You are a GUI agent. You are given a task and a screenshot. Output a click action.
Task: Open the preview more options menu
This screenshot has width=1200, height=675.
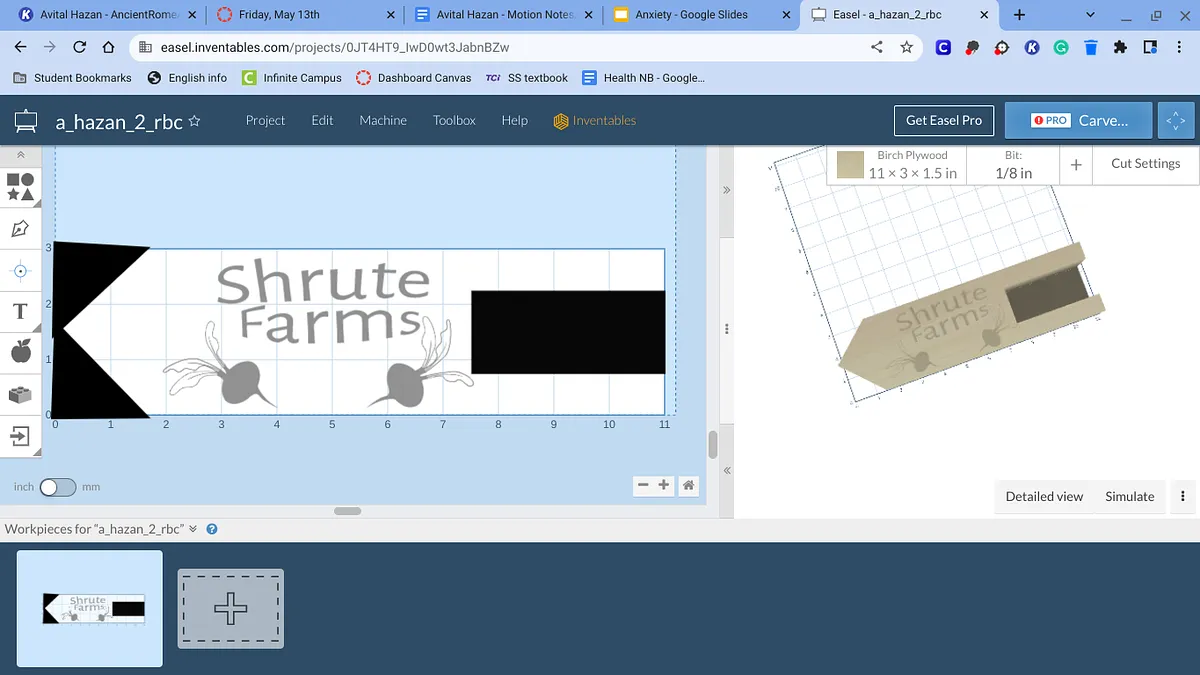coord(1183,496)
